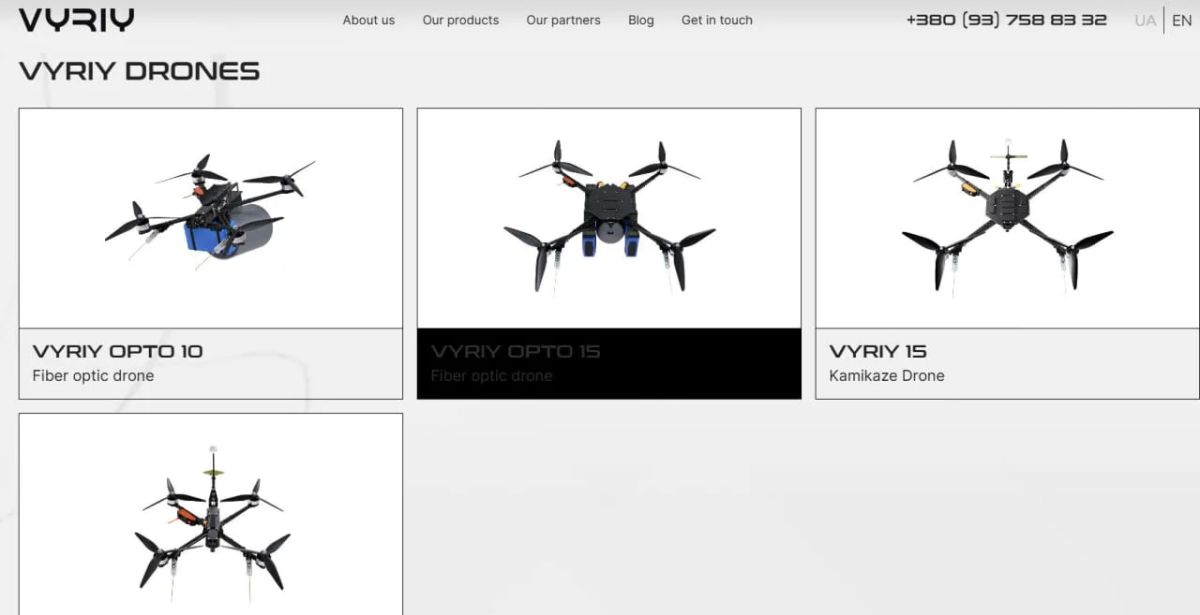Open the Our products menu item
1200x615 pixels.
(x=460, y=20)
